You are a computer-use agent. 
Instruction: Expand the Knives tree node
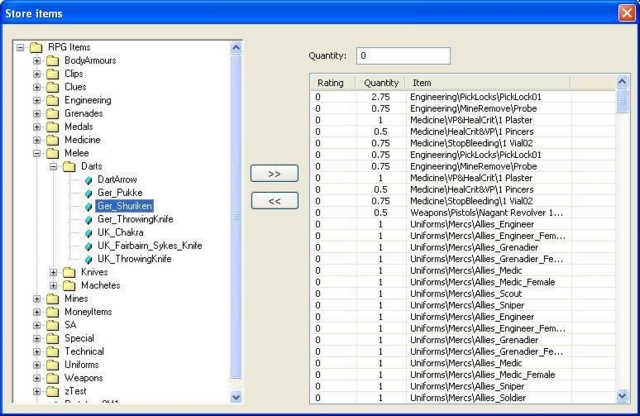point(53,272)
